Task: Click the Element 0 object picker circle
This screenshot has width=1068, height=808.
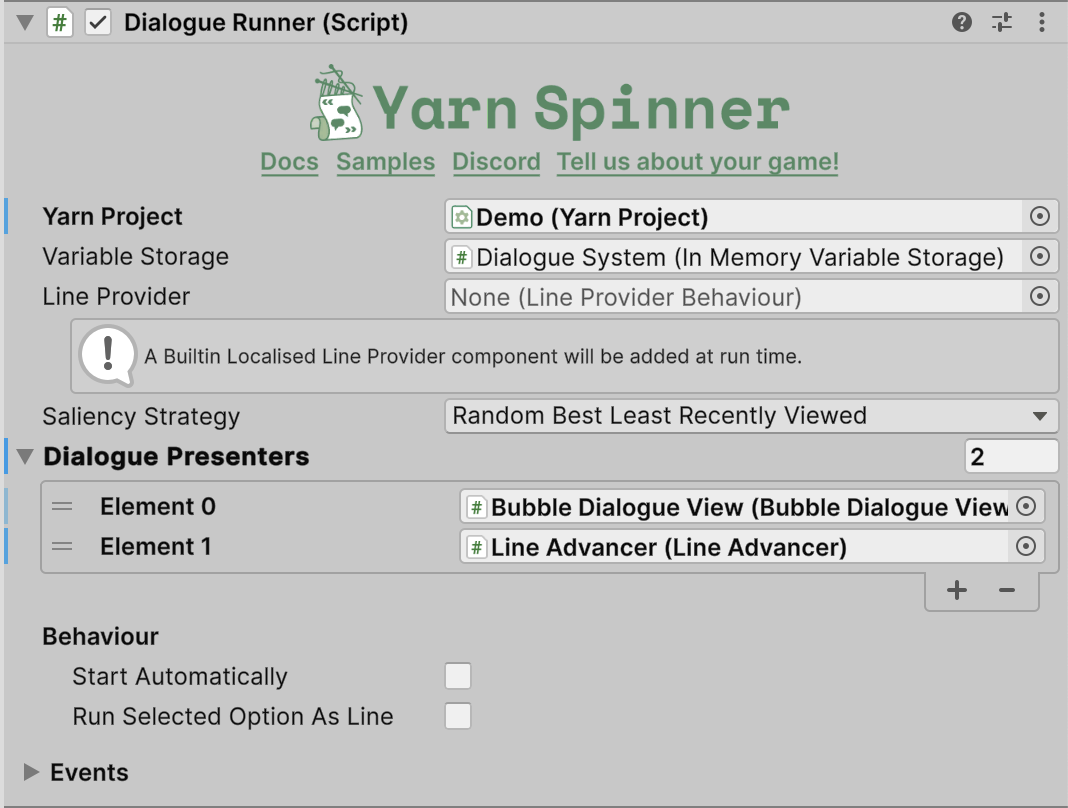Action: 1026,507
